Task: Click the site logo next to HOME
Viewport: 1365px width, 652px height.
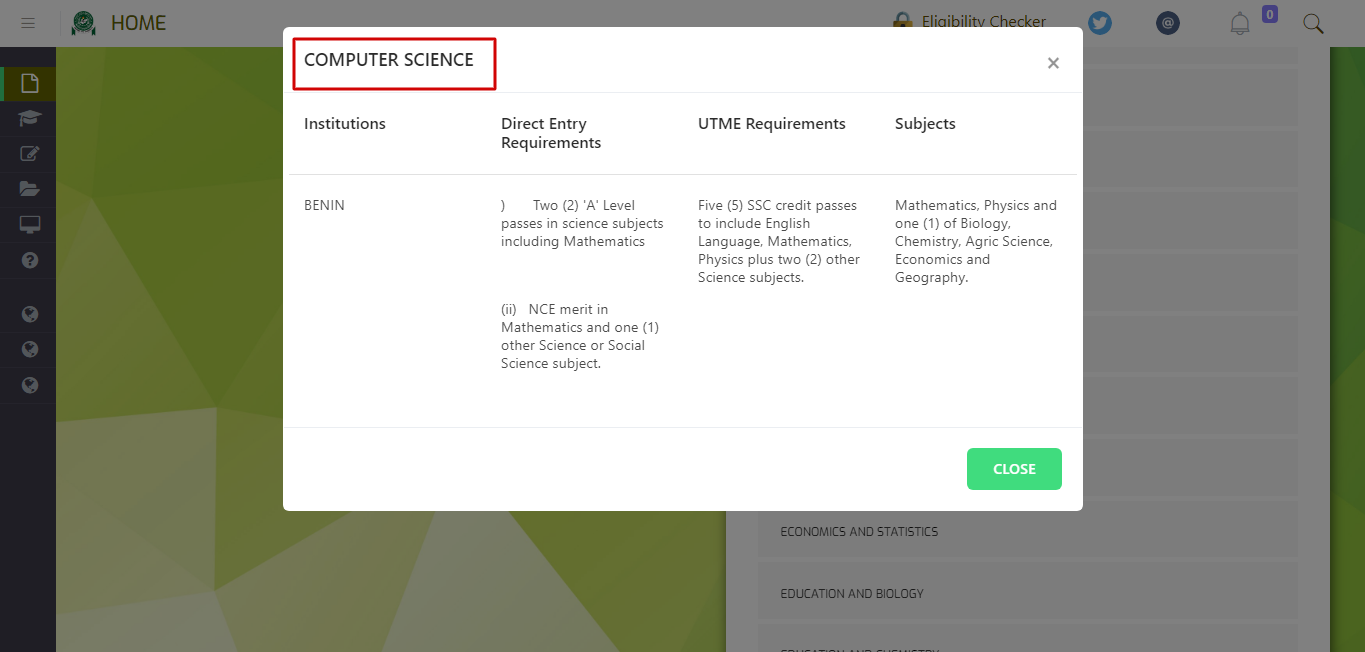Action: [83, 22]
